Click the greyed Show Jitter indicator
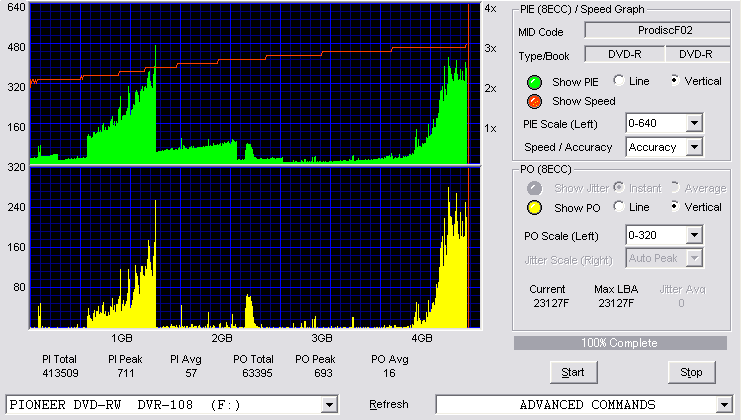Image resolution: width=742 pixels, height=420 pixels. 534,188
